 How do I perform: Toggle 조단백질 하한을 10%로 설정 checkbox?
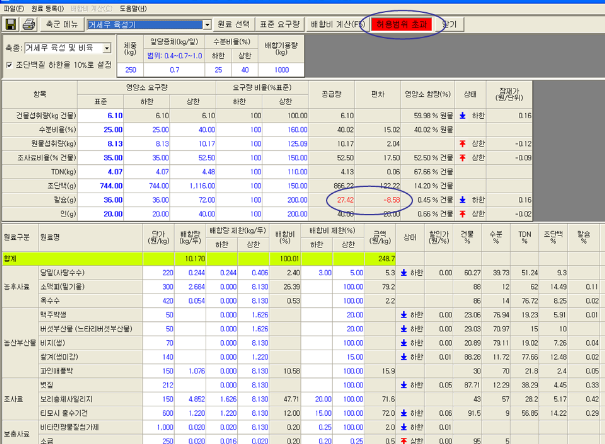click(x=9, y=65)
